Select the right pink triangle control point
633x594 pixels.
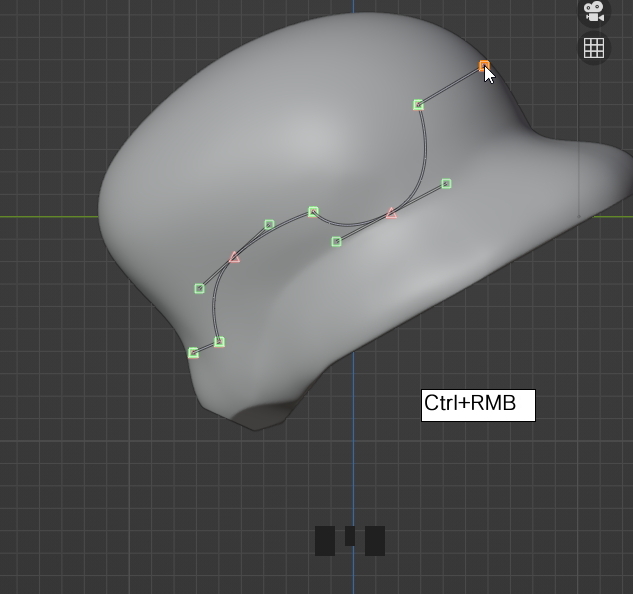tap(391, 213)
